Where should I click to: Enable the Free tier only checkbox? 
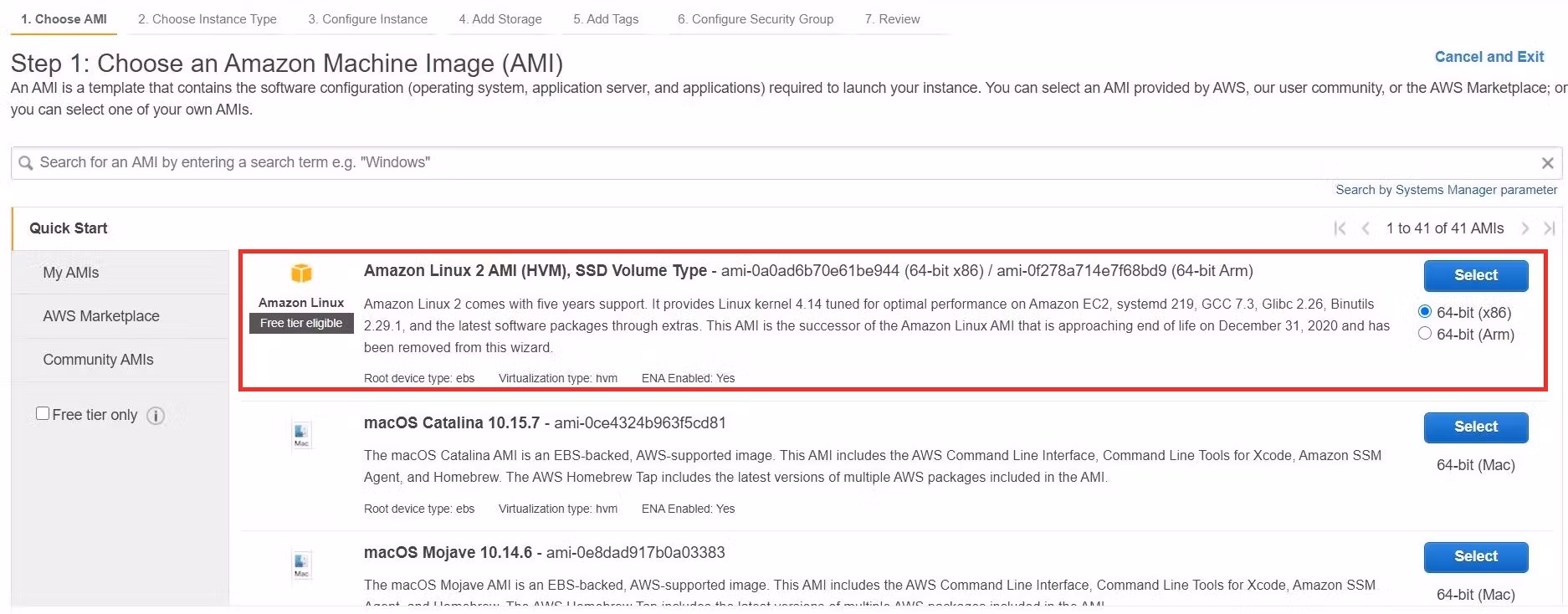click(x=43, y=413)
